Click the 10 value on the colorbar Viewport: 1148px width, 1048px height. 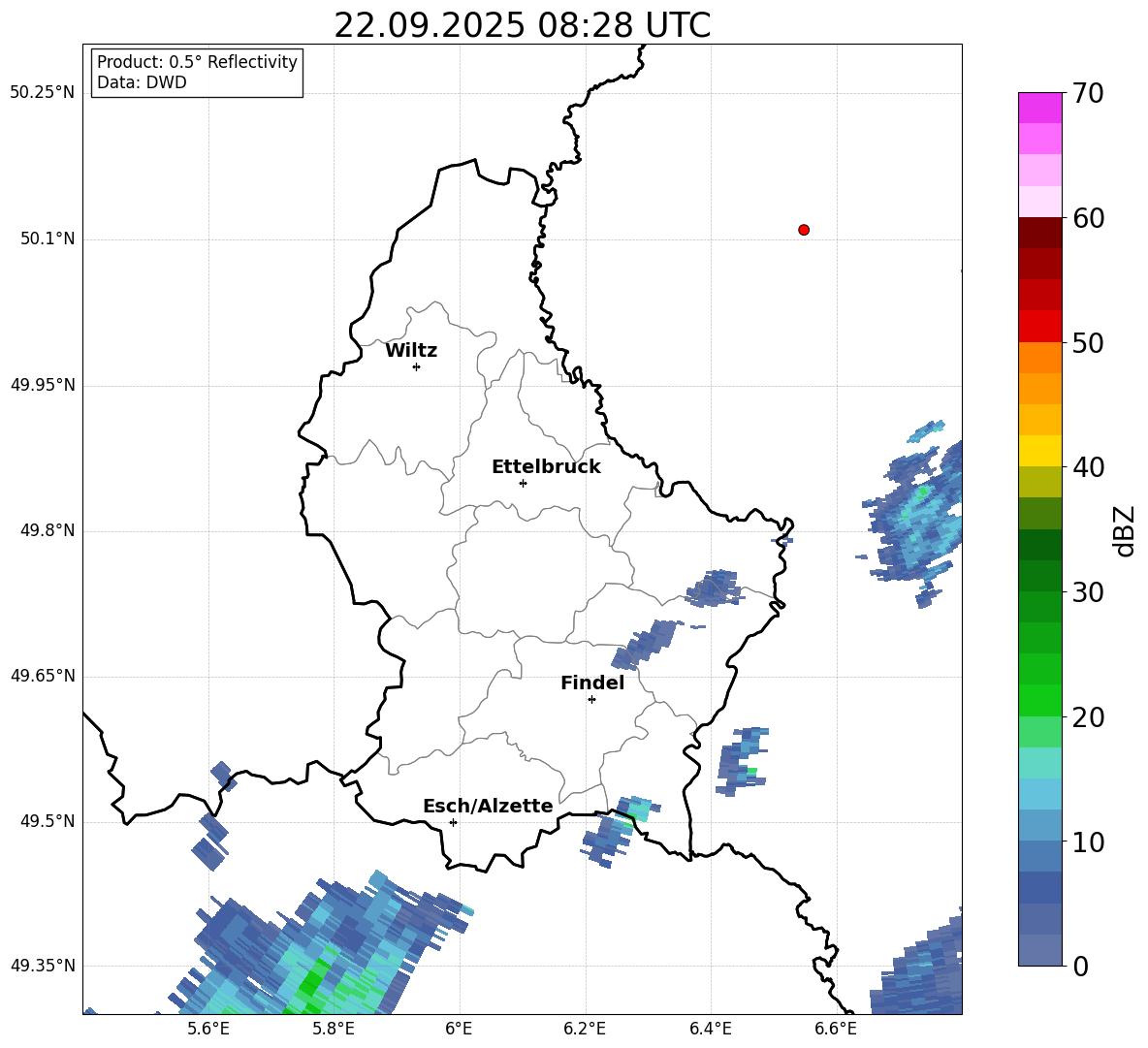1088,842
